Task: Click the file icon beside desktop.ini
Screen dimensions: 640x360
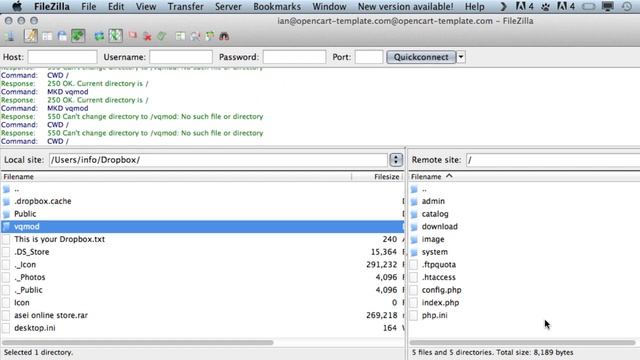Action: coord(7,328)
